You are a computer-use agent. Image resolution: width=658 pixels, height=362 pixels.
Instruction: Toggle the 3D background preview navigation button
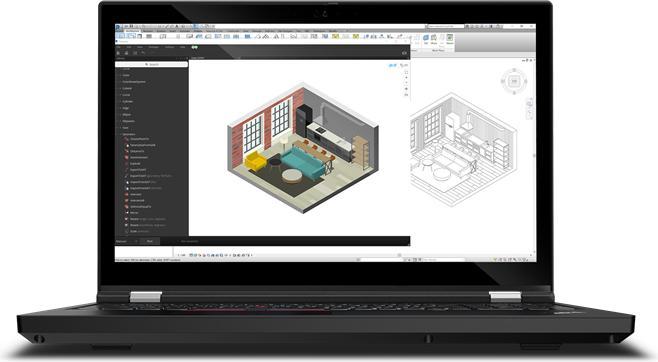point(404,65)
